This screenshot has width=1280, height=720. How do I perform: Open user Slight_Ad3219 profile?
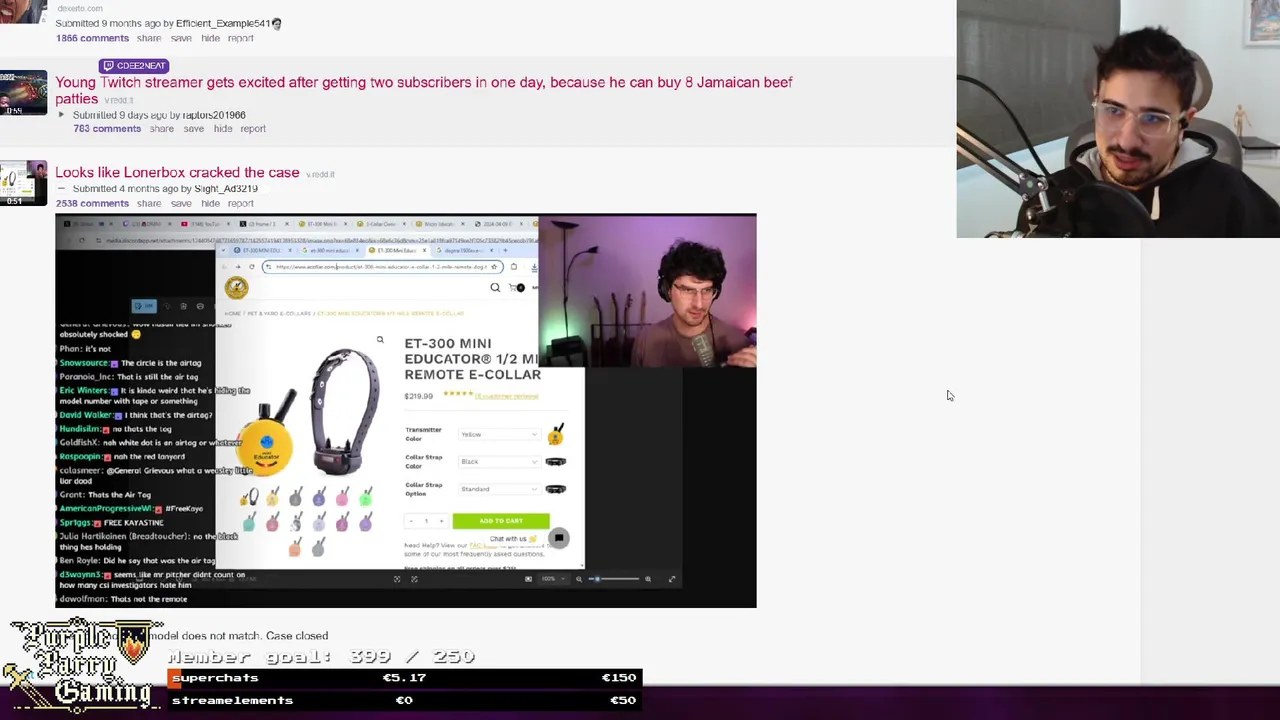click(226, 188)
